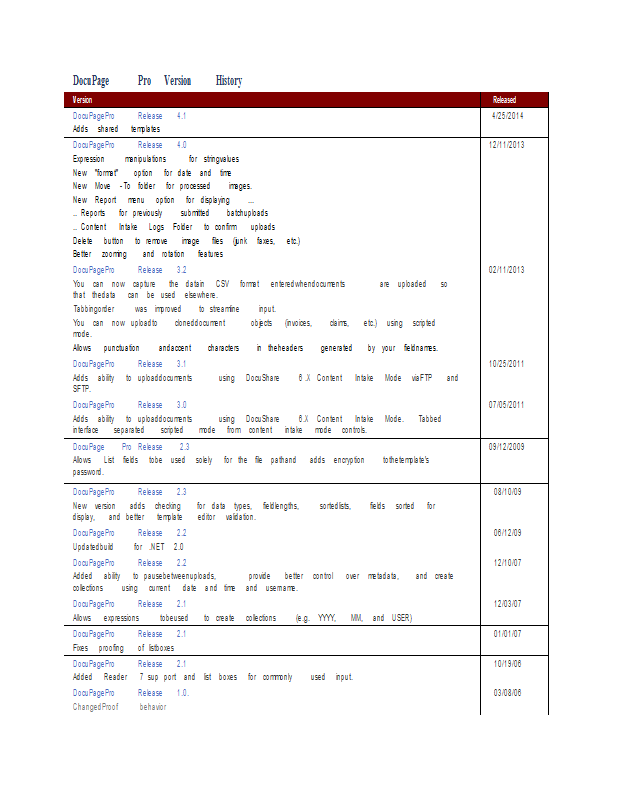Click 'Added Reader 7 support' line
The height and width of the screenshot is (800, 618).
213,677
